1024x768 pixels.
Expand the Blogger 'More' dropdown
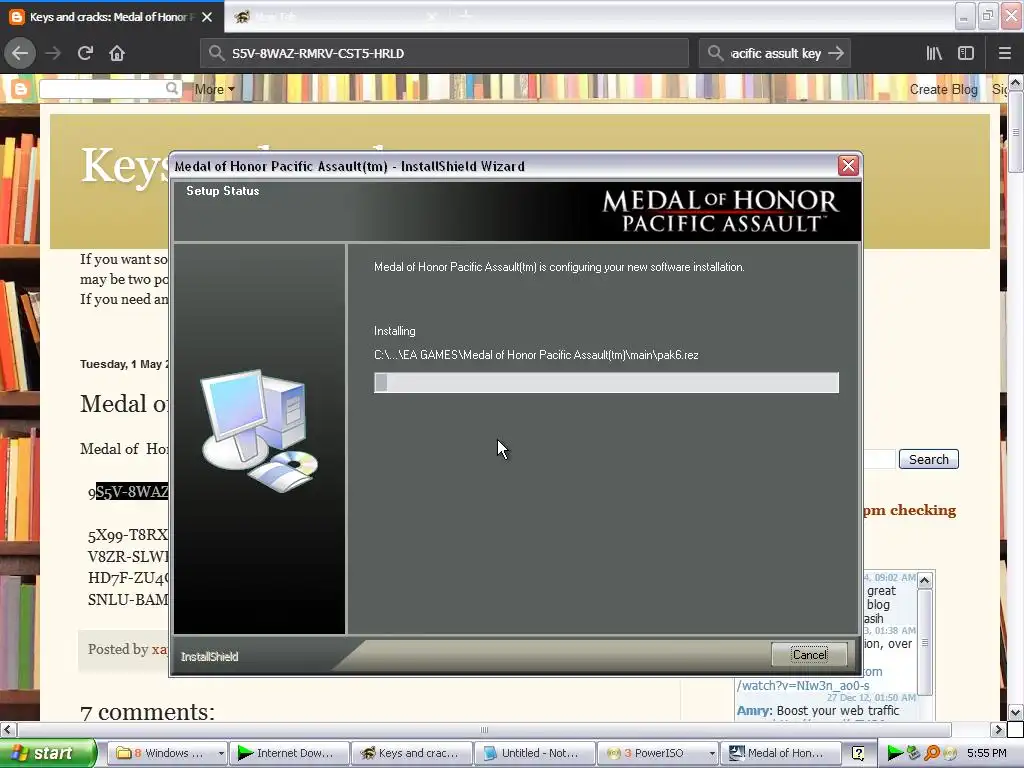[x=214, y=89]
